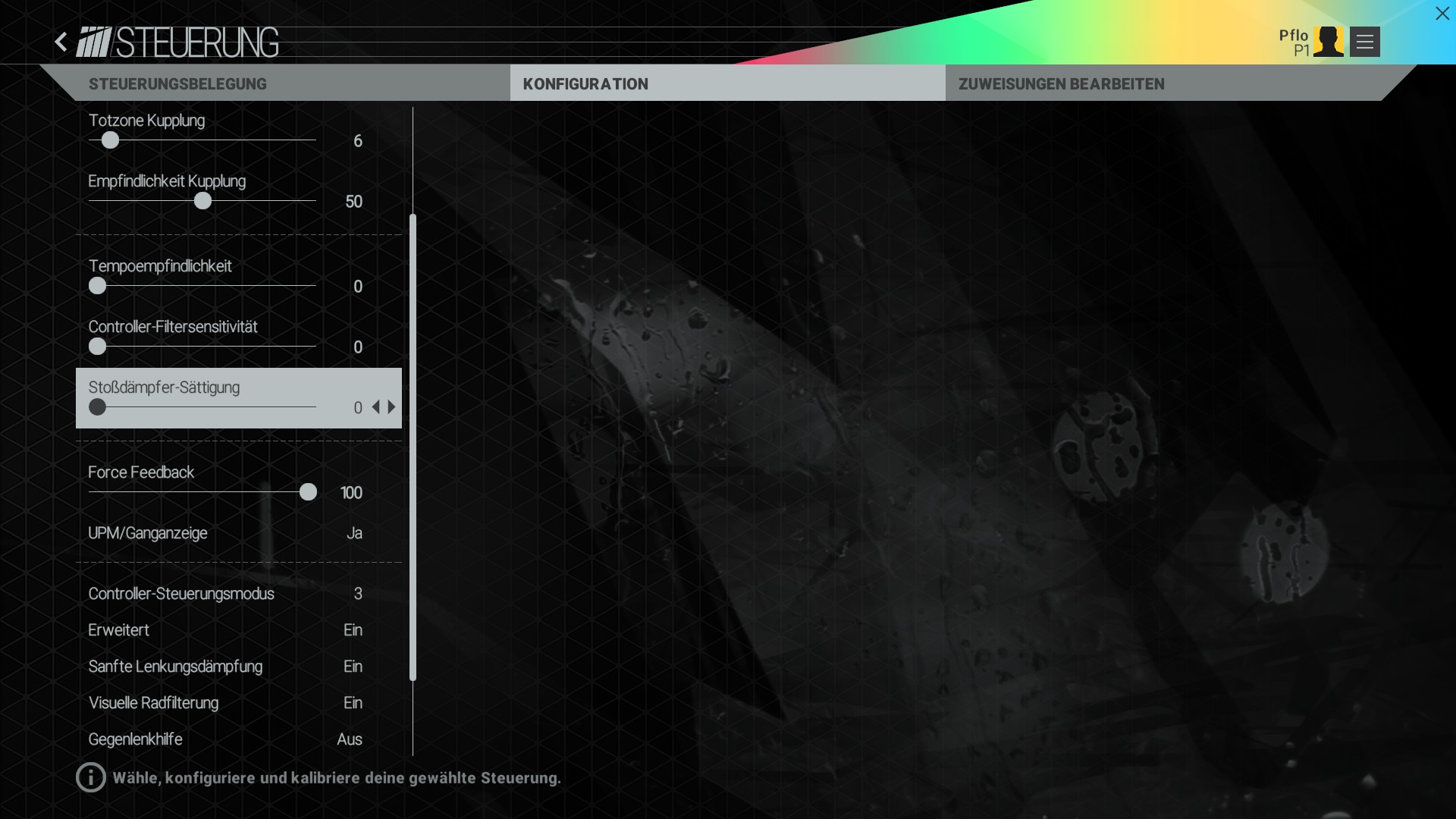Screen dimensions: 1456x819
Task: Decrease Stoßdämpfer-Sättigung with the left arrow
Action: [376, 407]
